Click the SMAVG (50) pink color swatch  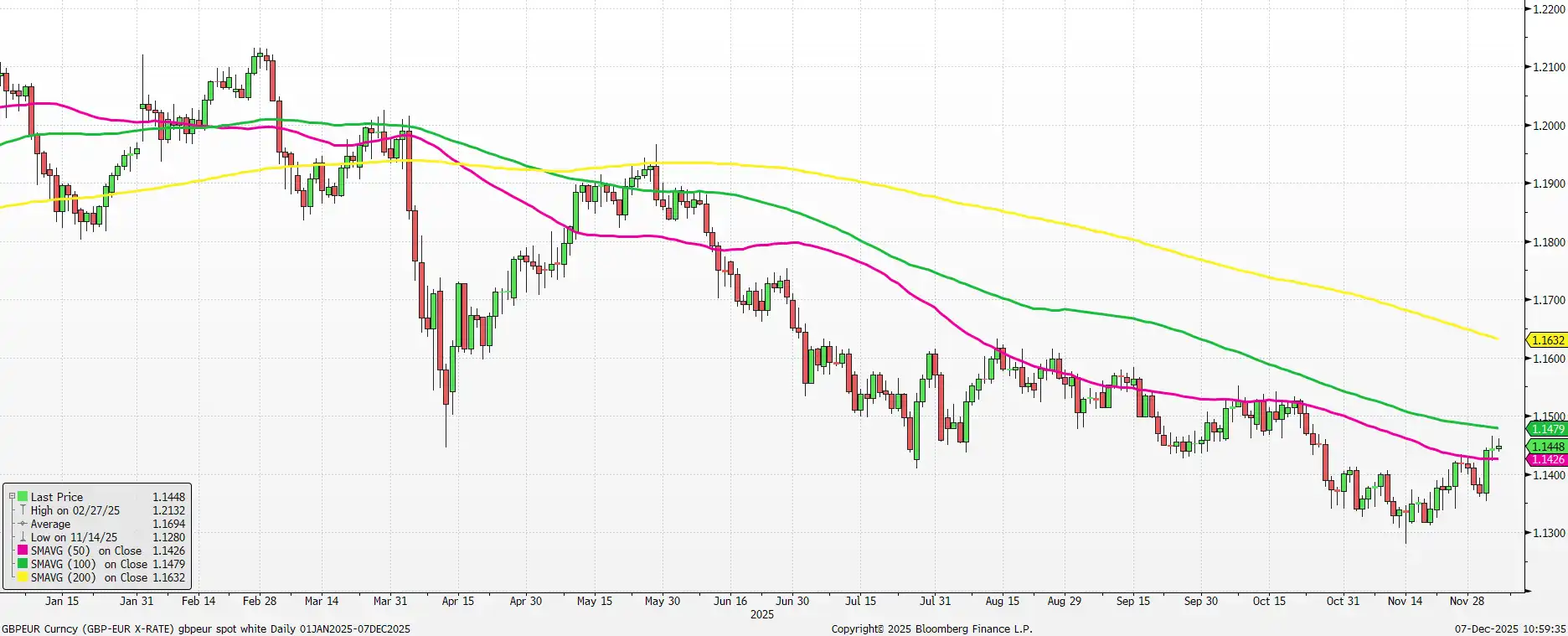(x=23, y=550)
